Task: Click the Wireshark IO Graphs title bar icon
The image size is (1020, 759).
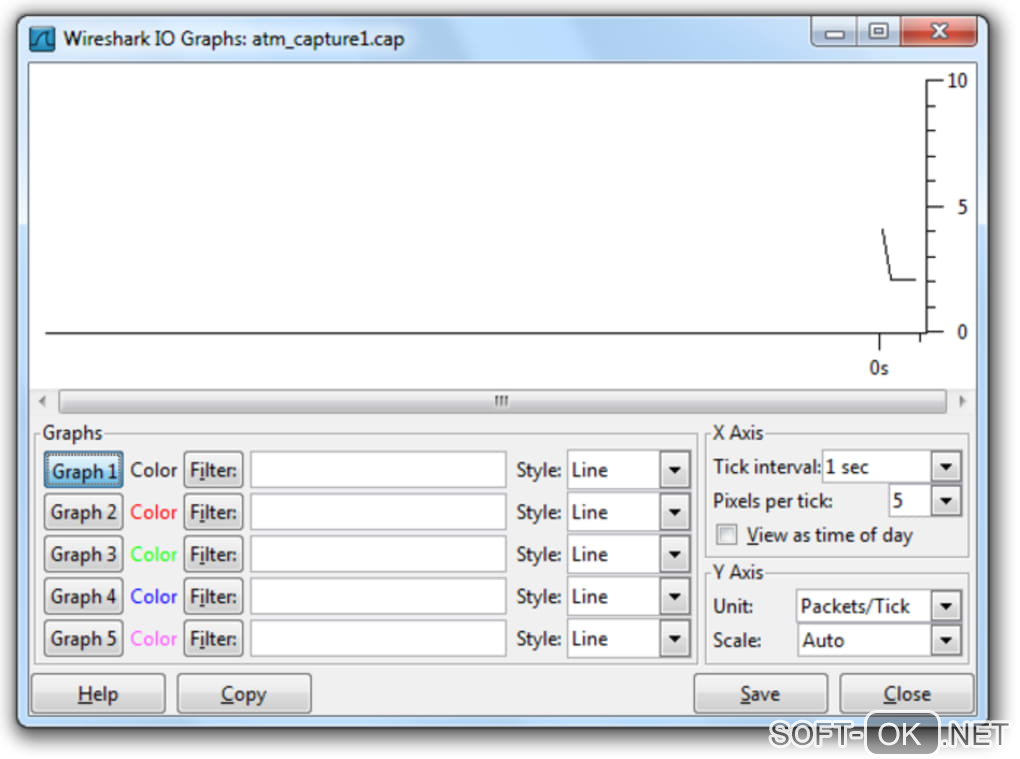Action: click(x=42, y=39)
